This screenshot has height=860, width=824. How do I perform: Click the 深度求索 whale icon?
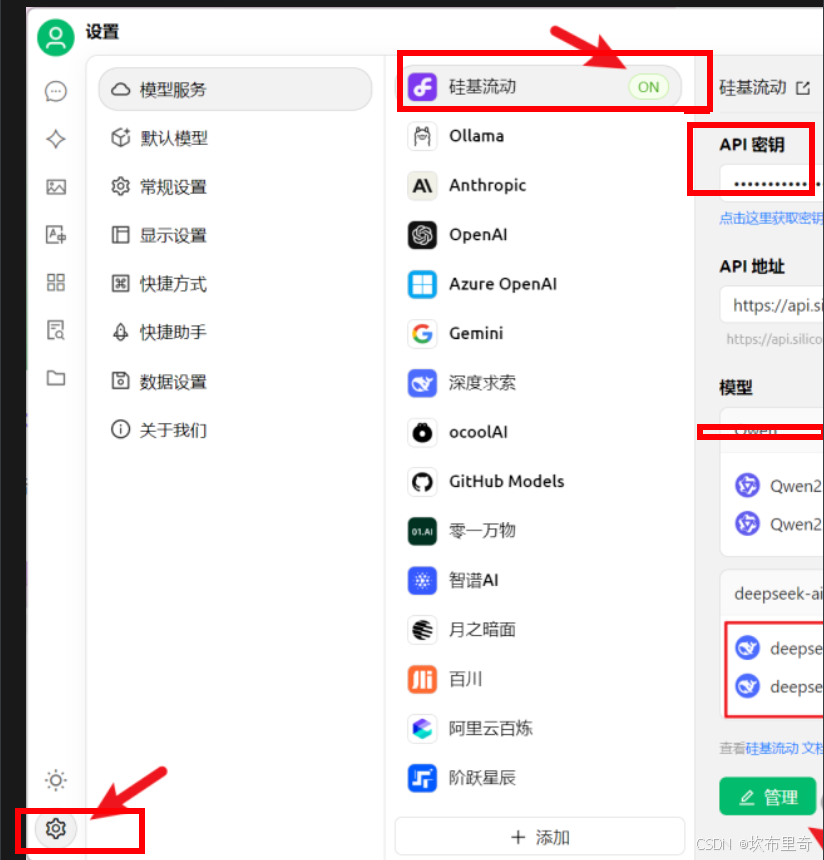[422, 383]
